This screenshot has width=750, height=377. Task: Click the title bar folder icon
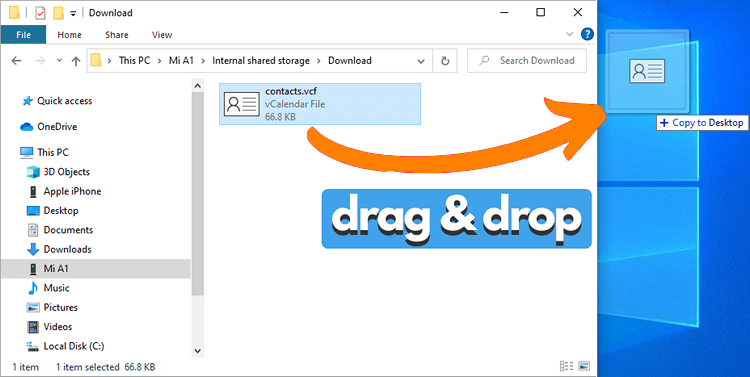[14, 13]
